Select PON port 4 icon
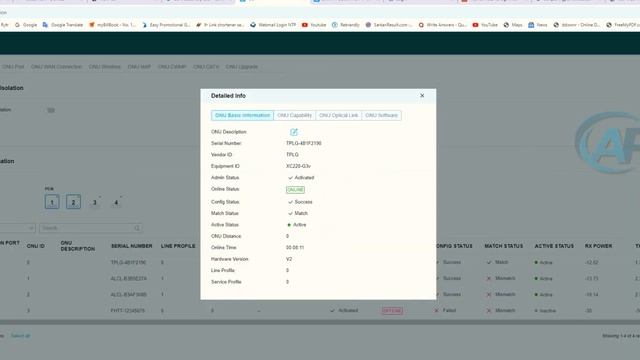Screen dimensions: 640x360 [x=116, y=202]
